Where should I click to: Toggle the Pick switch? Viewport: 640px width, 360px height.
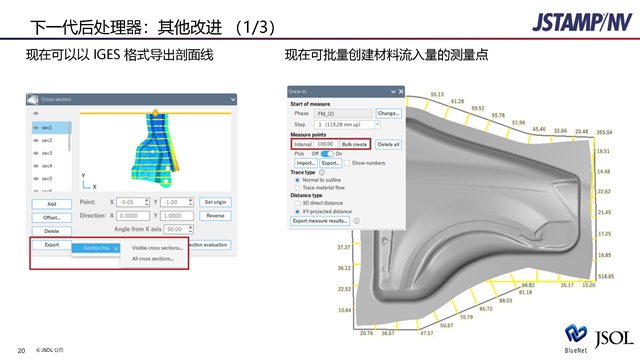click(x=327, y=154)
